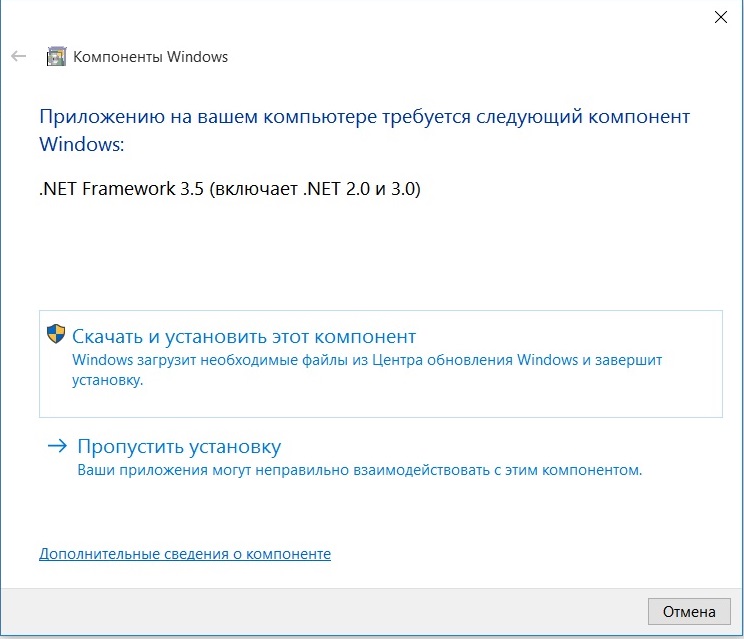This screenshot has height=639, width=744.
Task: Click the UAC shield icon beside download option
Action: click(x=56, y=334)
